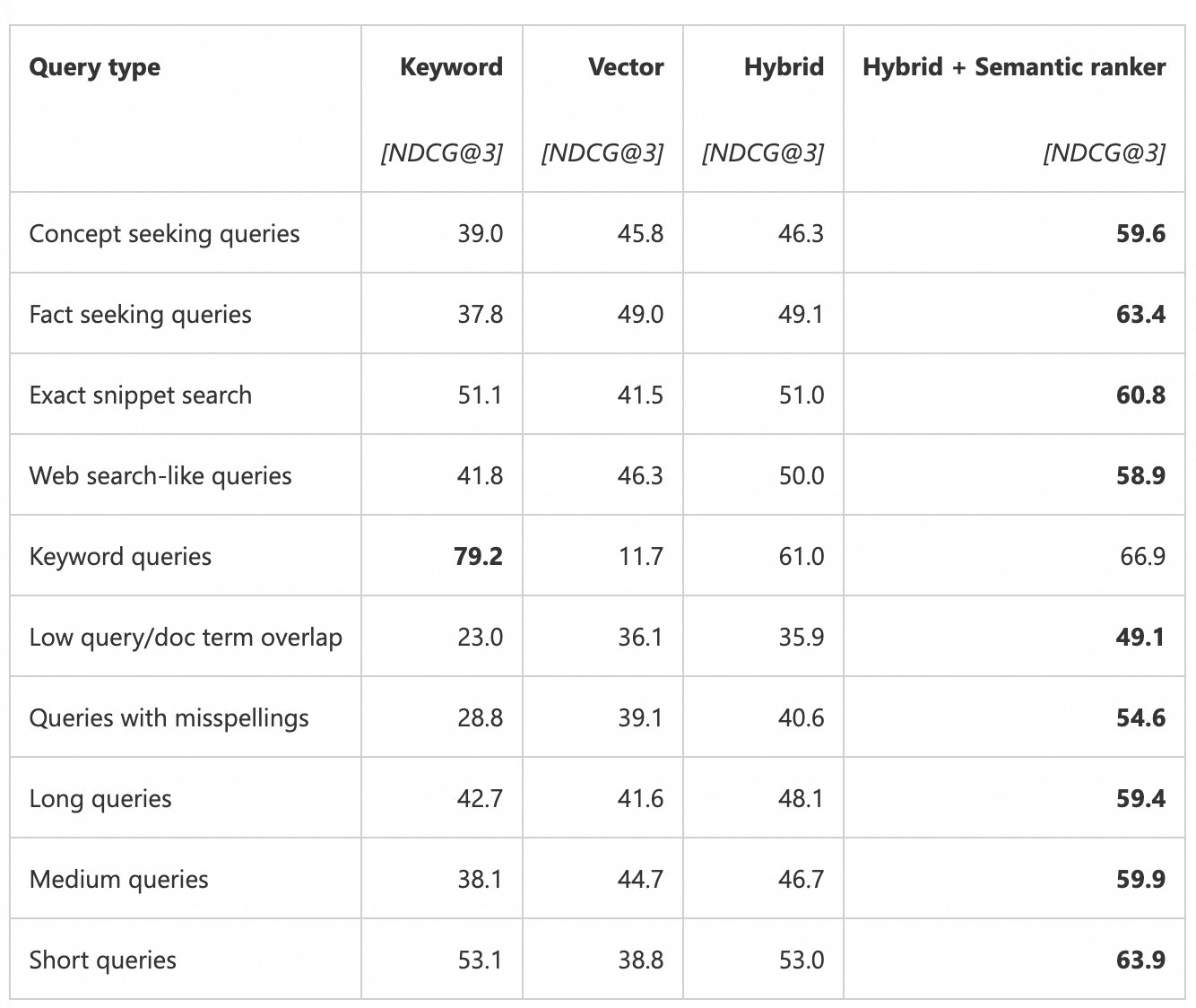Click the "Fact seeking queries" row label

point(140,315)
